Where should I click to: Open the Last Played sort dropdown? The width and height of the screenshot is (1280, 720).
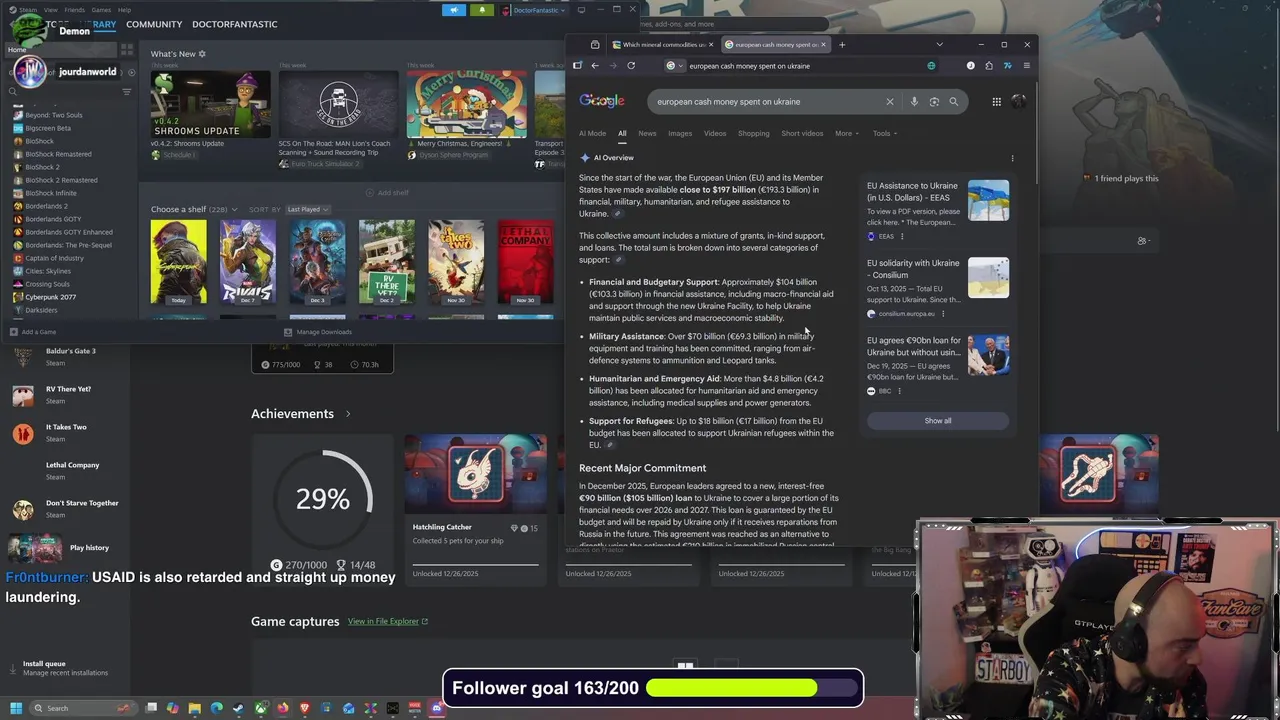tap(308, 210)
